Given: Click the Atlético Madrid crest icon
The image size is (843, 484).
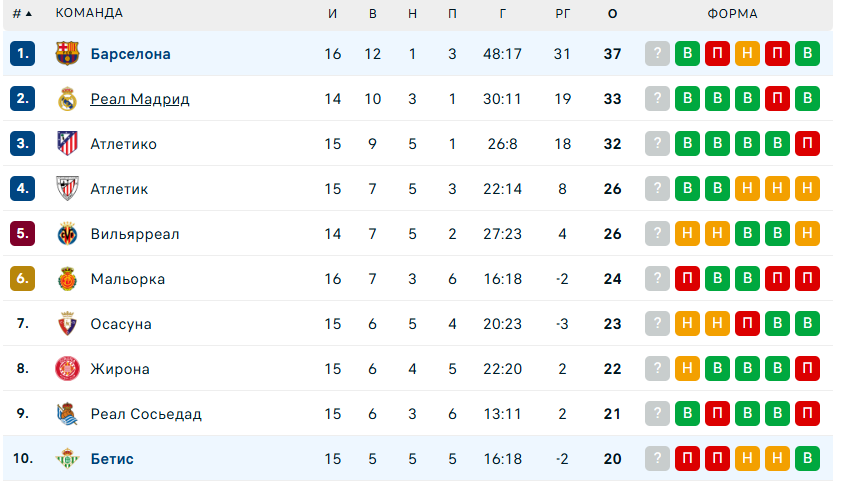Looking at the screenshot, I should click(67, 144).
